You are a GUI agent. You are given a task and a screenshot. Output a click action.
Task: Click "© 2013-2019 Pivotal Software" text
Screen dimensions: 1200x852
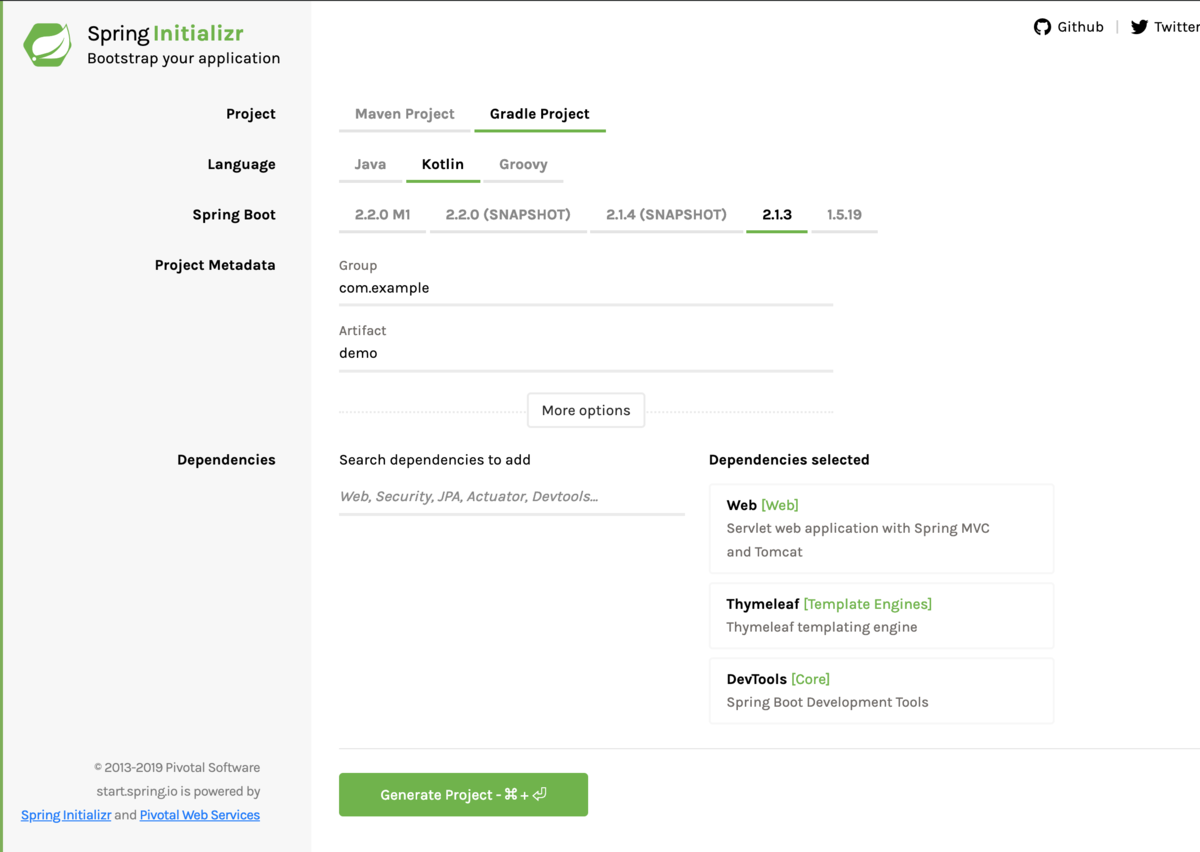coord(177,768)
